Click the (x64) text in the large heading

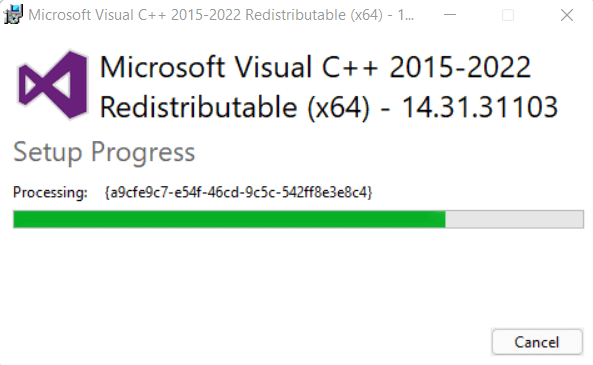pos(338,108)
